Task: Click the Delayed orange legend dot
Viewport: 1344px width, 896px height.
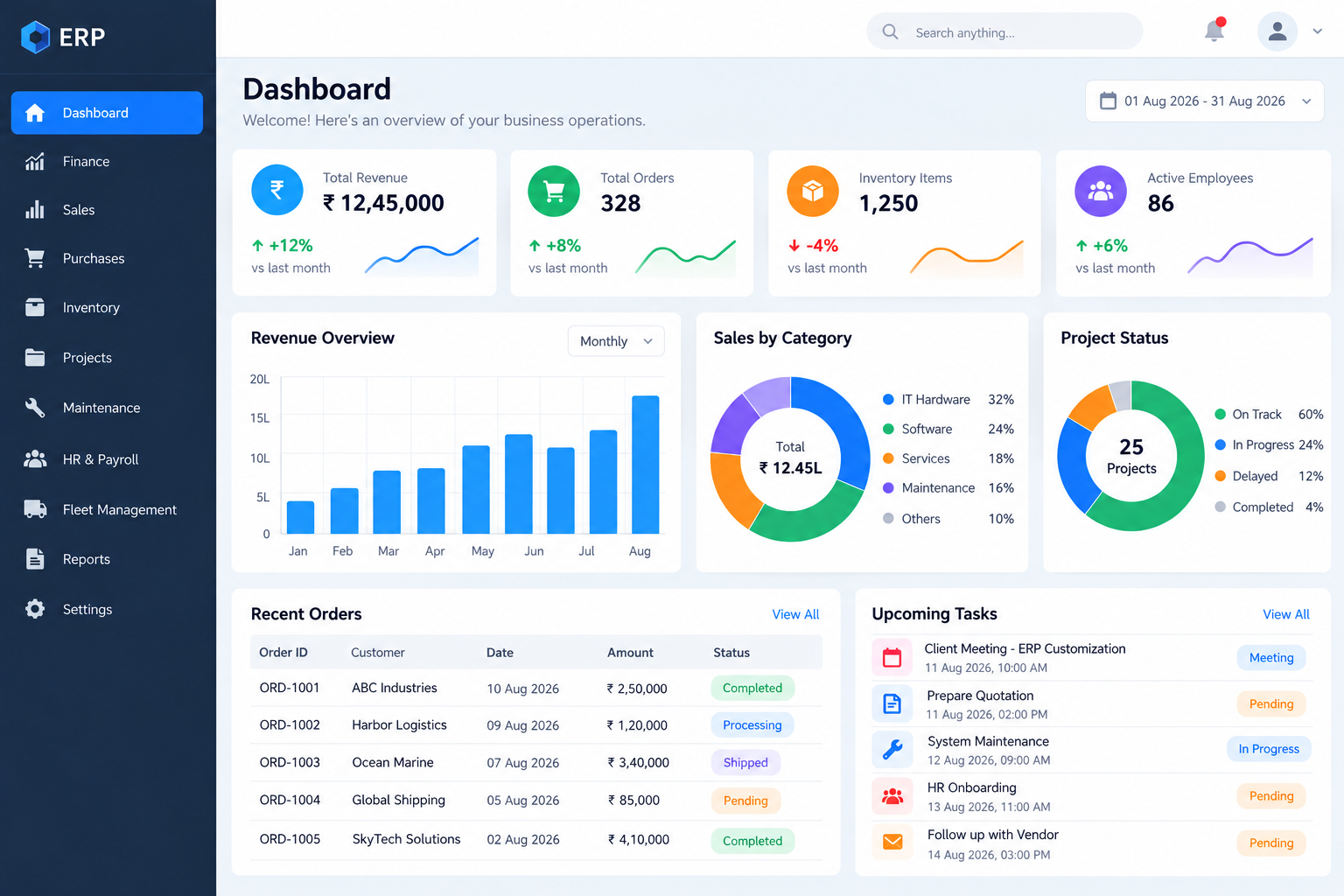Action: 1220,476
